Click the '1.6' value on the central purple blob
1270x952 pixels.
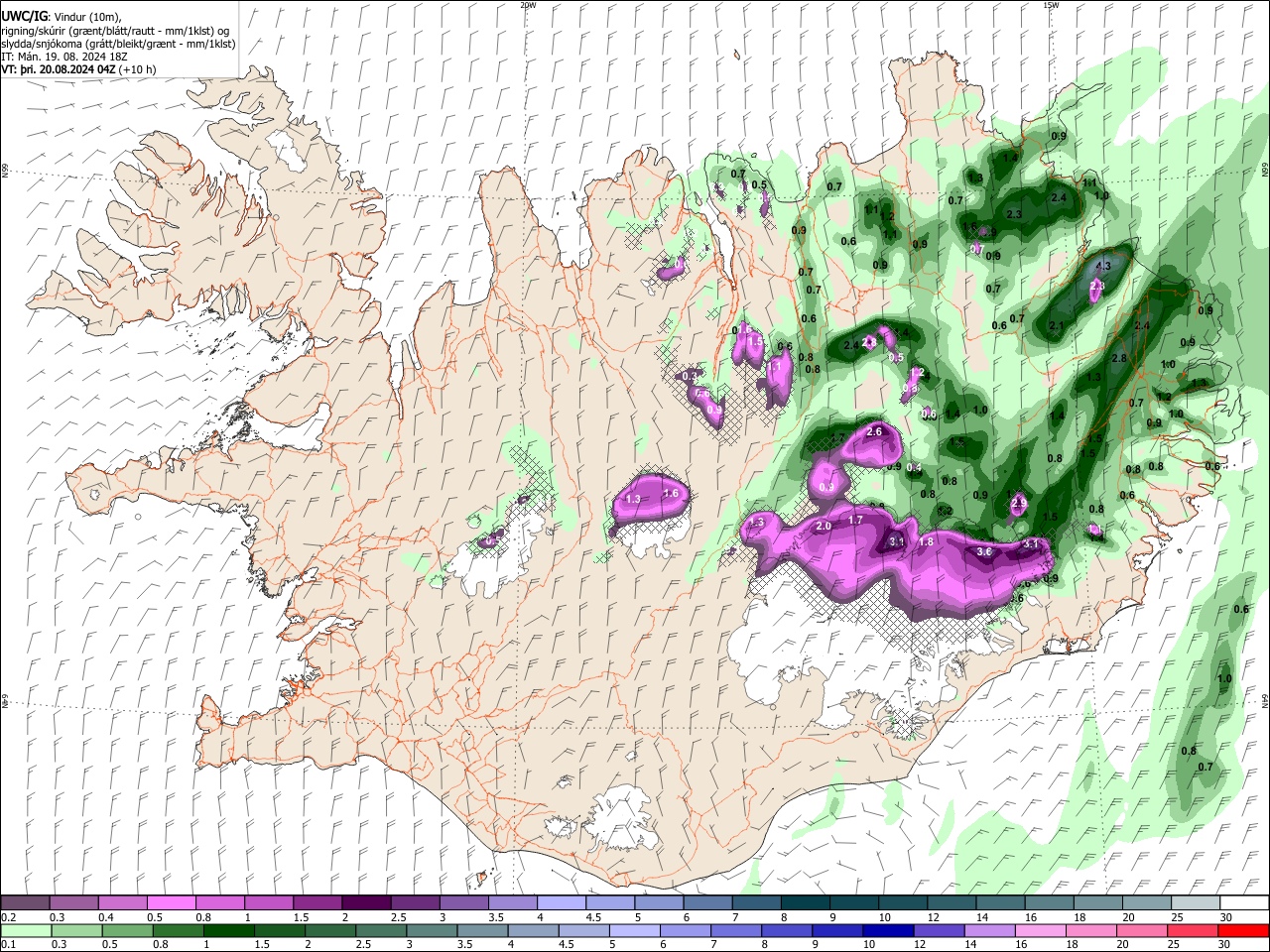671,493
